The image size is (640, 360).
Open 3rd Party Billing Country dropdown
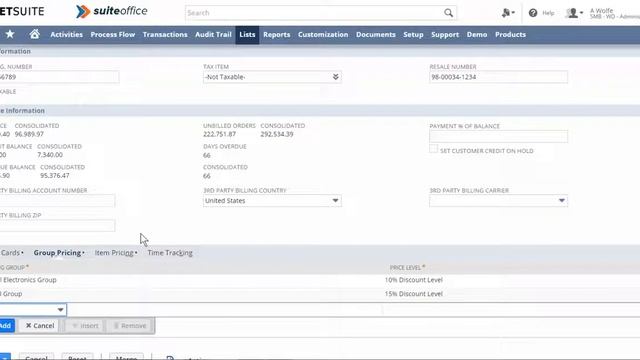(335, 200)
